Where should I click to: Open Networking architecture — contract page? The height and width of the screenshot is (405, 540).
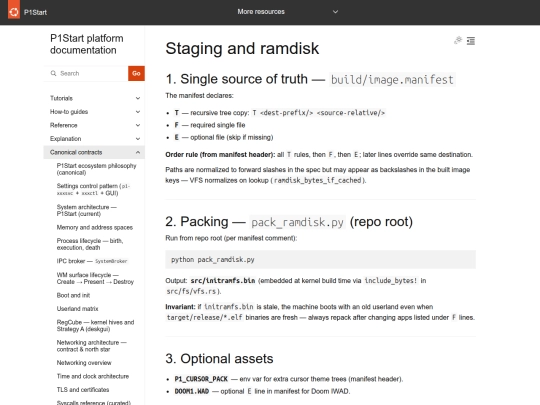(92, 346)
